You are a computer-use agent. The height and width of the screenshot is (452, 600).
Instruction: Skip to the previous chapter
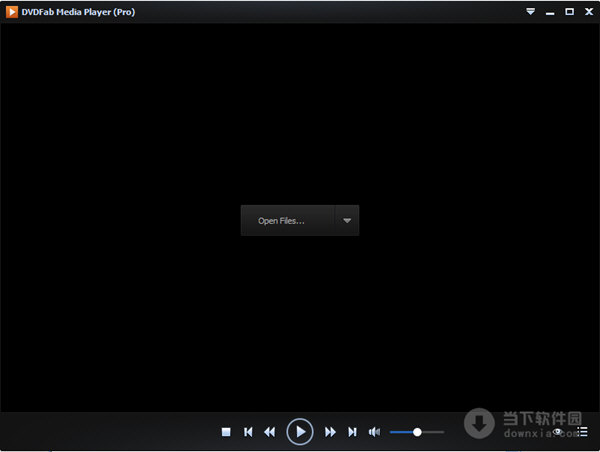coord(248,432)
